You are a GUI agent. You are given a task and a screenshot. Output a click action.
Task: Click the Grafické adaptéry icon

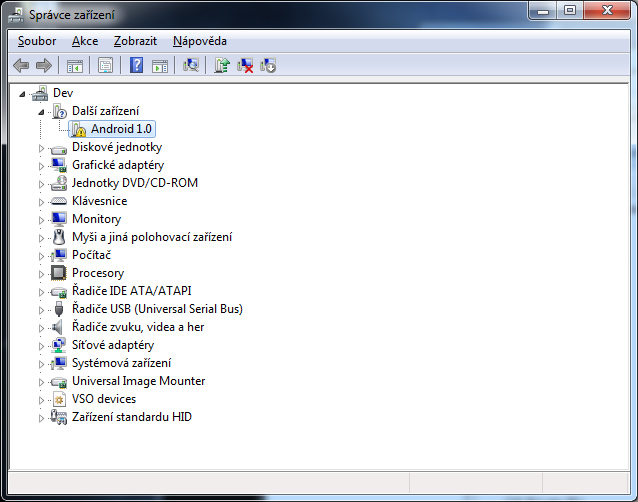point(59,165)
